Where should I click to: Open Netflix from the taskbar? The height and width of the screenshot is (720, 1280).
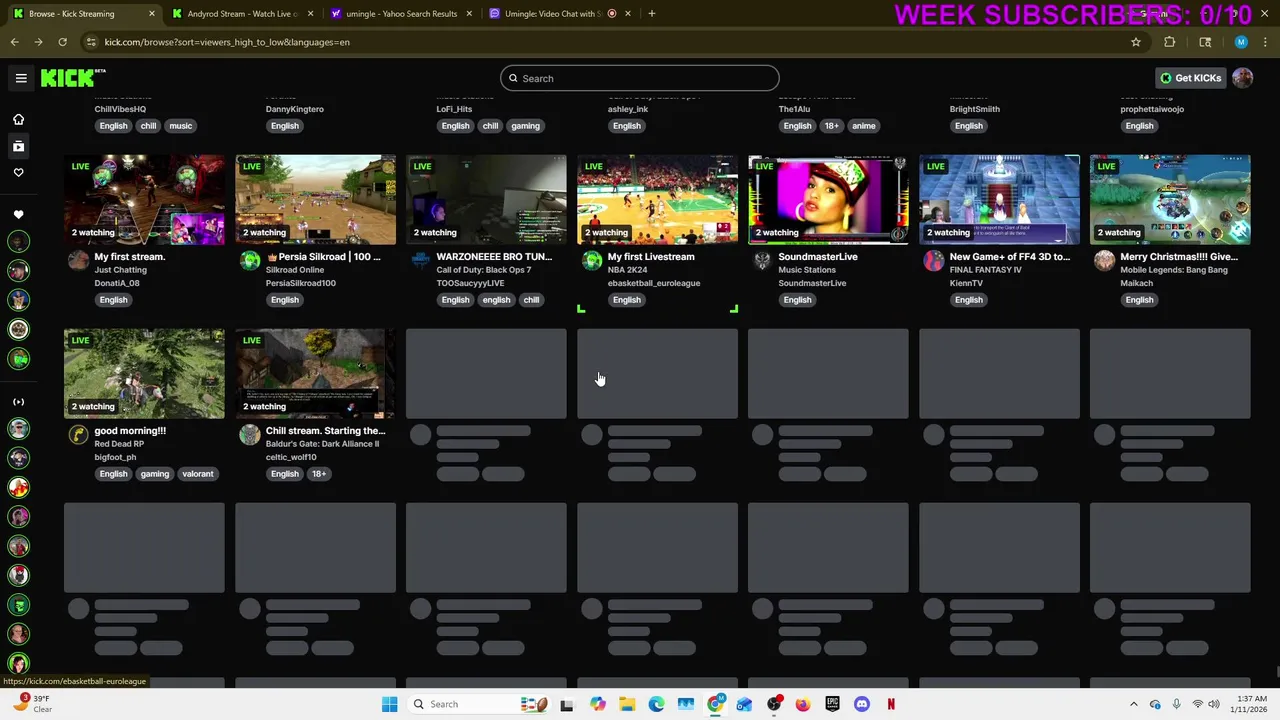[891, 704]
